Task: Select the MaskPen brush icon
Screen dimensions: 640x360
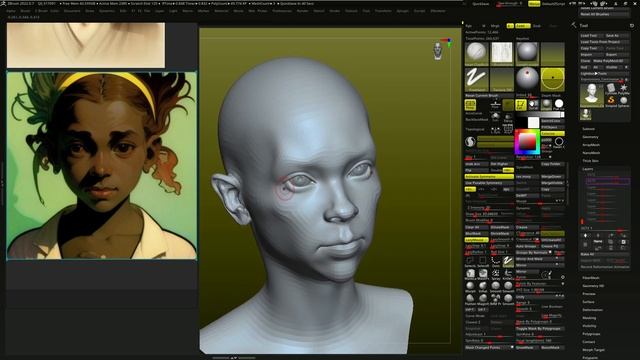Action: (x=483, y=274)
